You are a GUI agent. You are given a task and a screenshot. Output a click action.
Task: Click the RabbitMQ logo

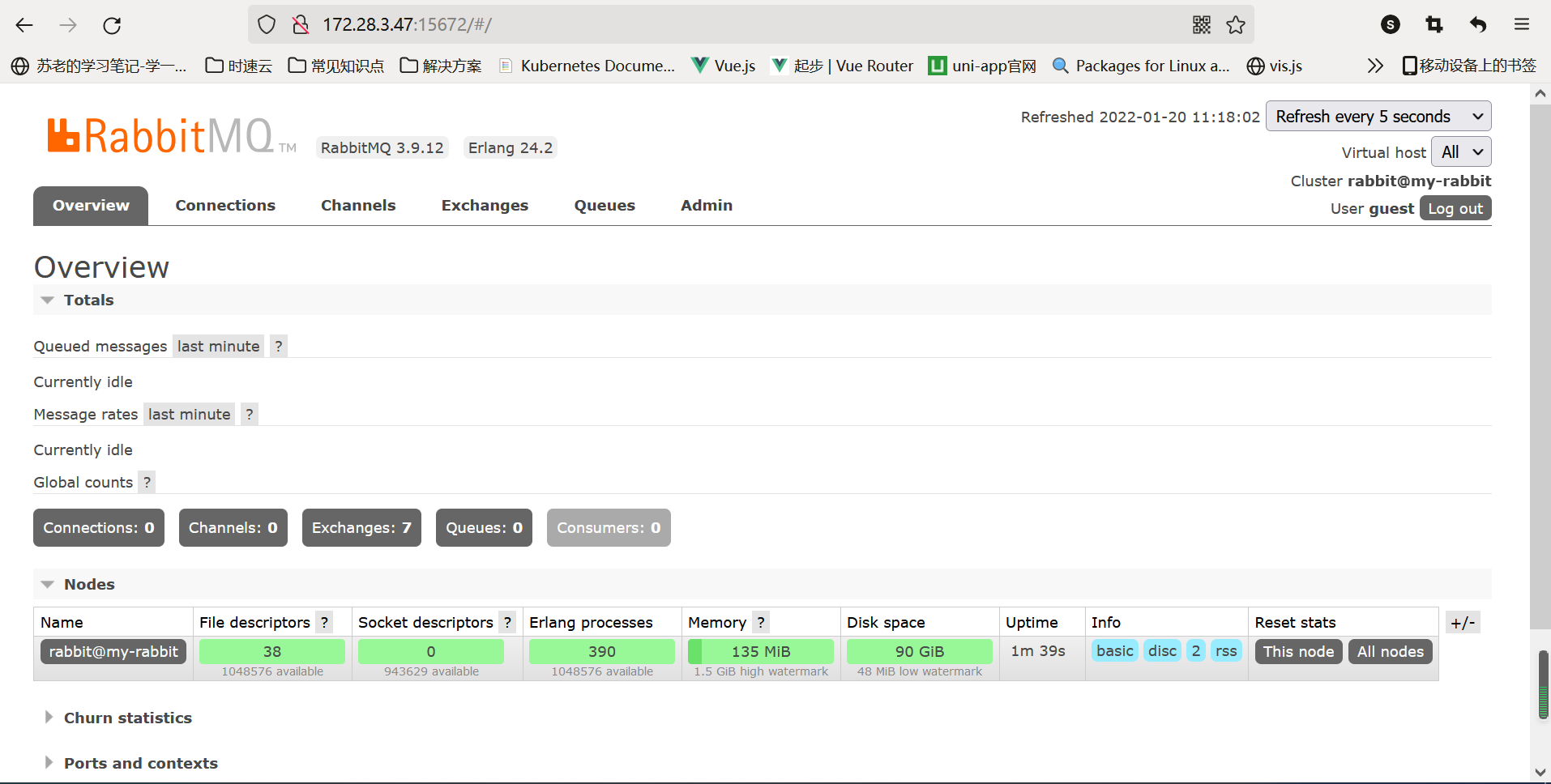[x=162, y=136]
